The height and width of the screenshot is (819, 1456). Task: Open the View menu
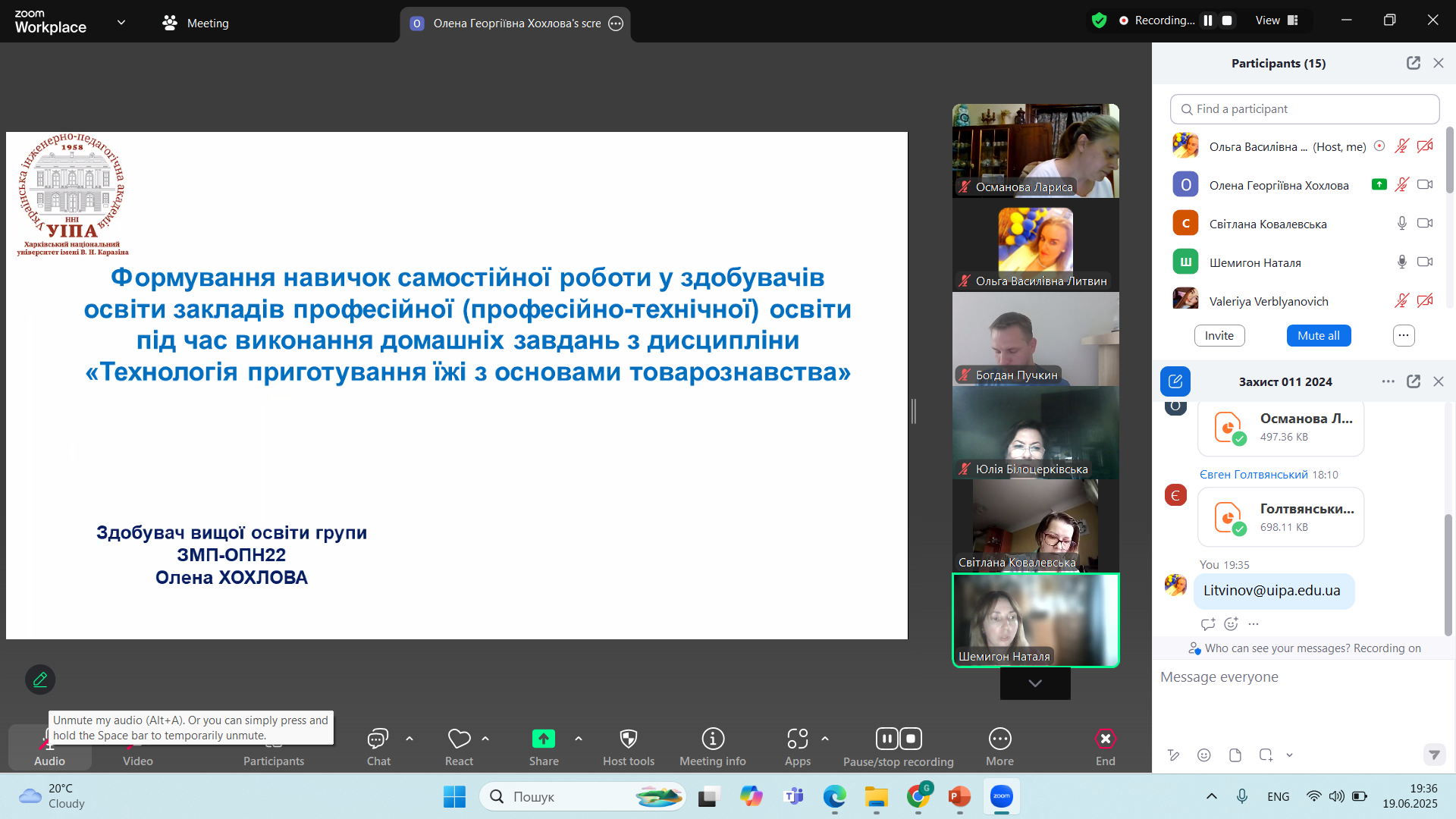[1277, 20]
